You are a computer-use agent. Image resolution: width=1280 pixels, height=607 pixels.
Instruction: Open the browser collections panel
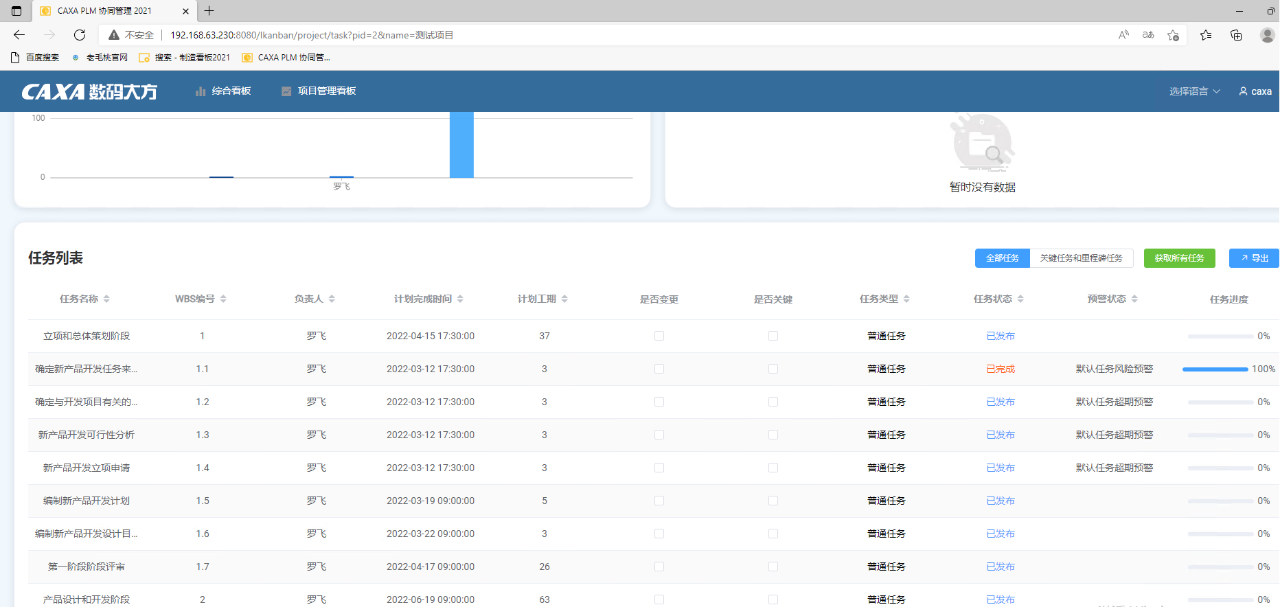[1236, 35]
